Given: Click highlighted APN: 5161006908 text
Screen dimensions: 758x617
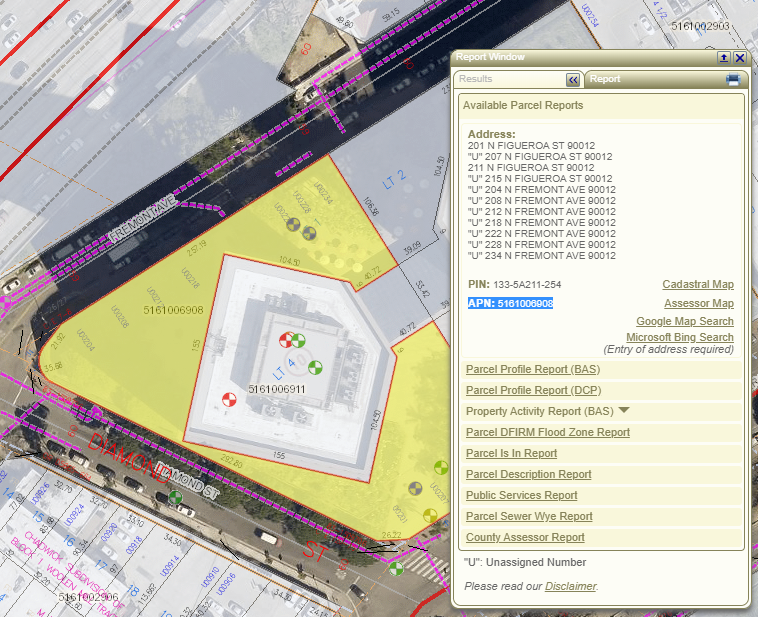Looking at the screenshot, I should tap(510, 303).
